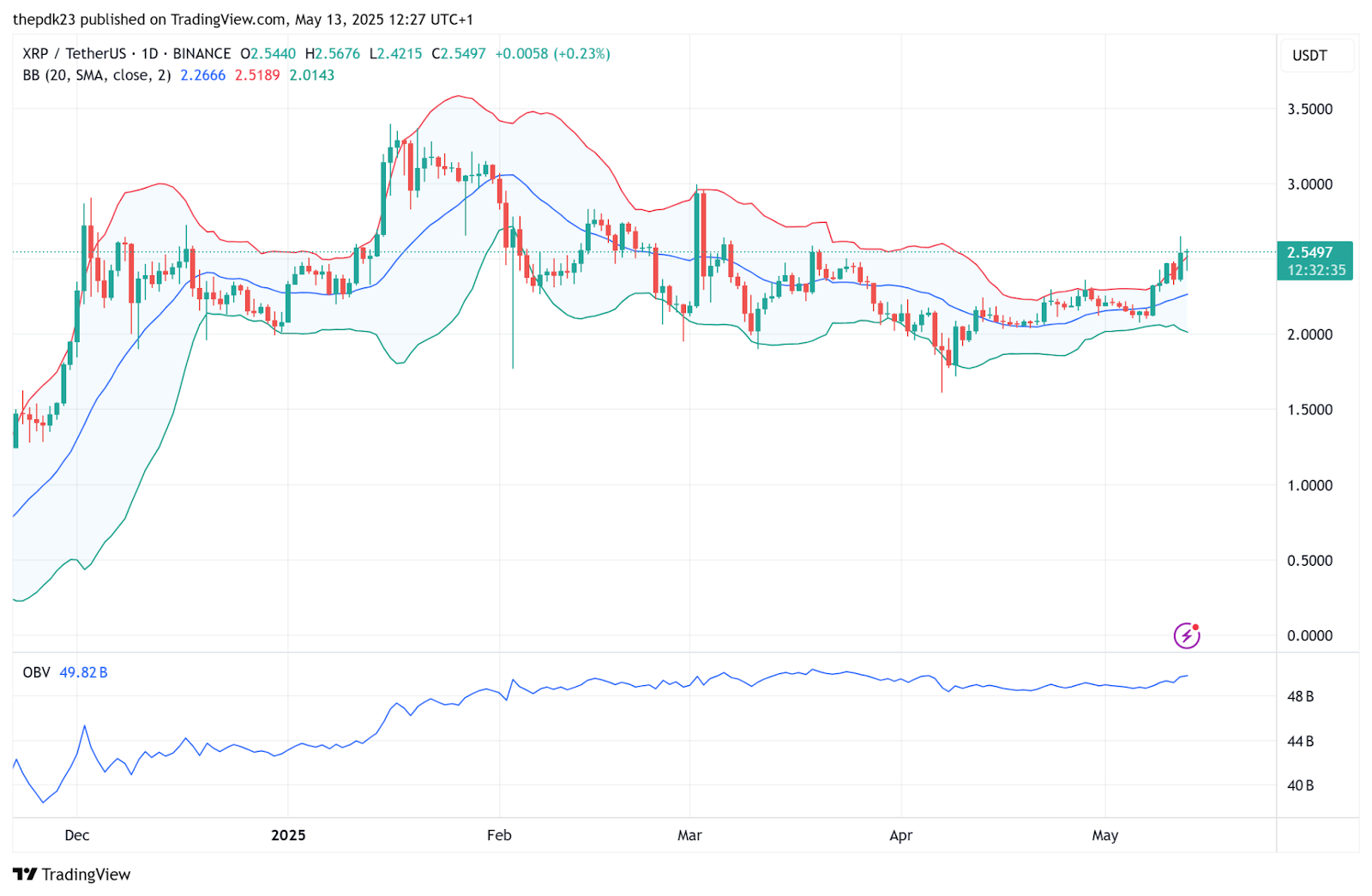
Task: Click the Bollinger upper band value 2.5189
Action: [257, 75]
